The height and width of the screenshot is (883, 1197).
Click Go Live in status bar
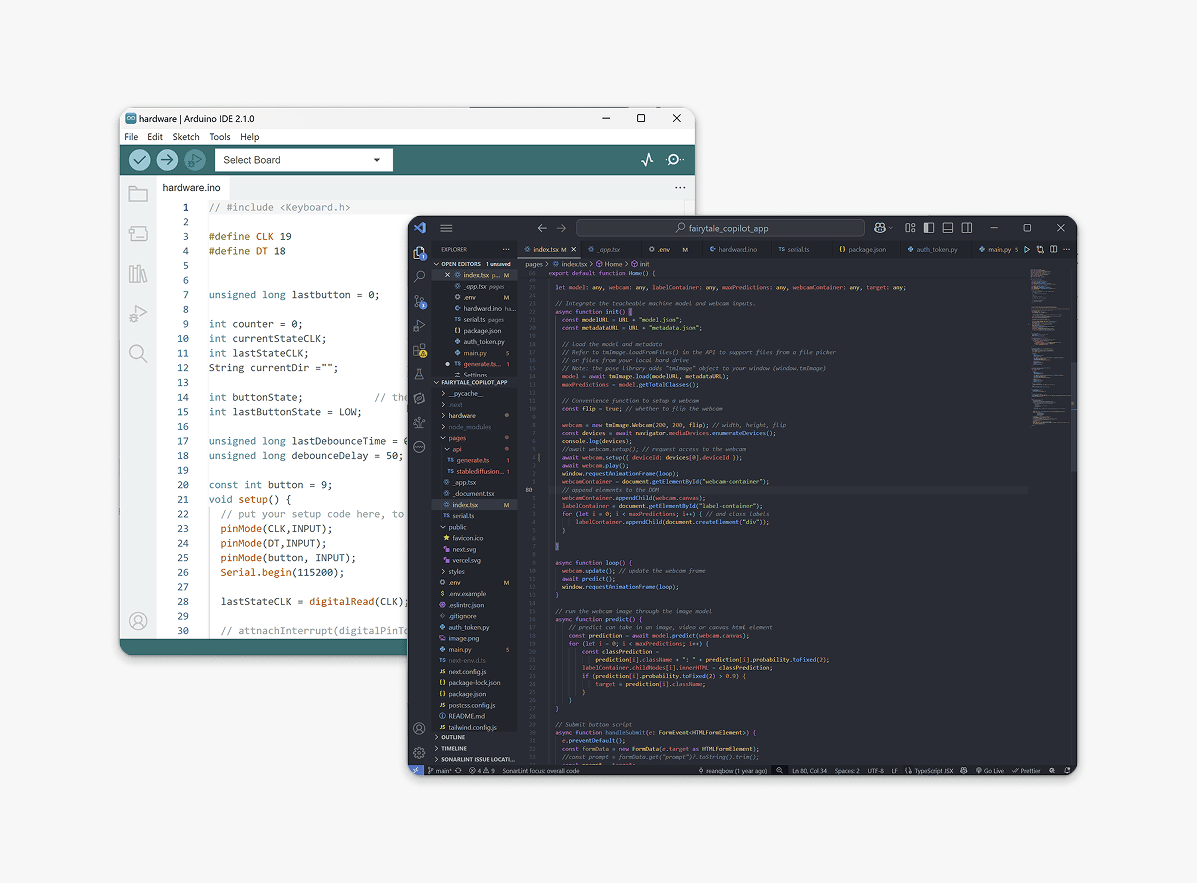coord(989,771)
